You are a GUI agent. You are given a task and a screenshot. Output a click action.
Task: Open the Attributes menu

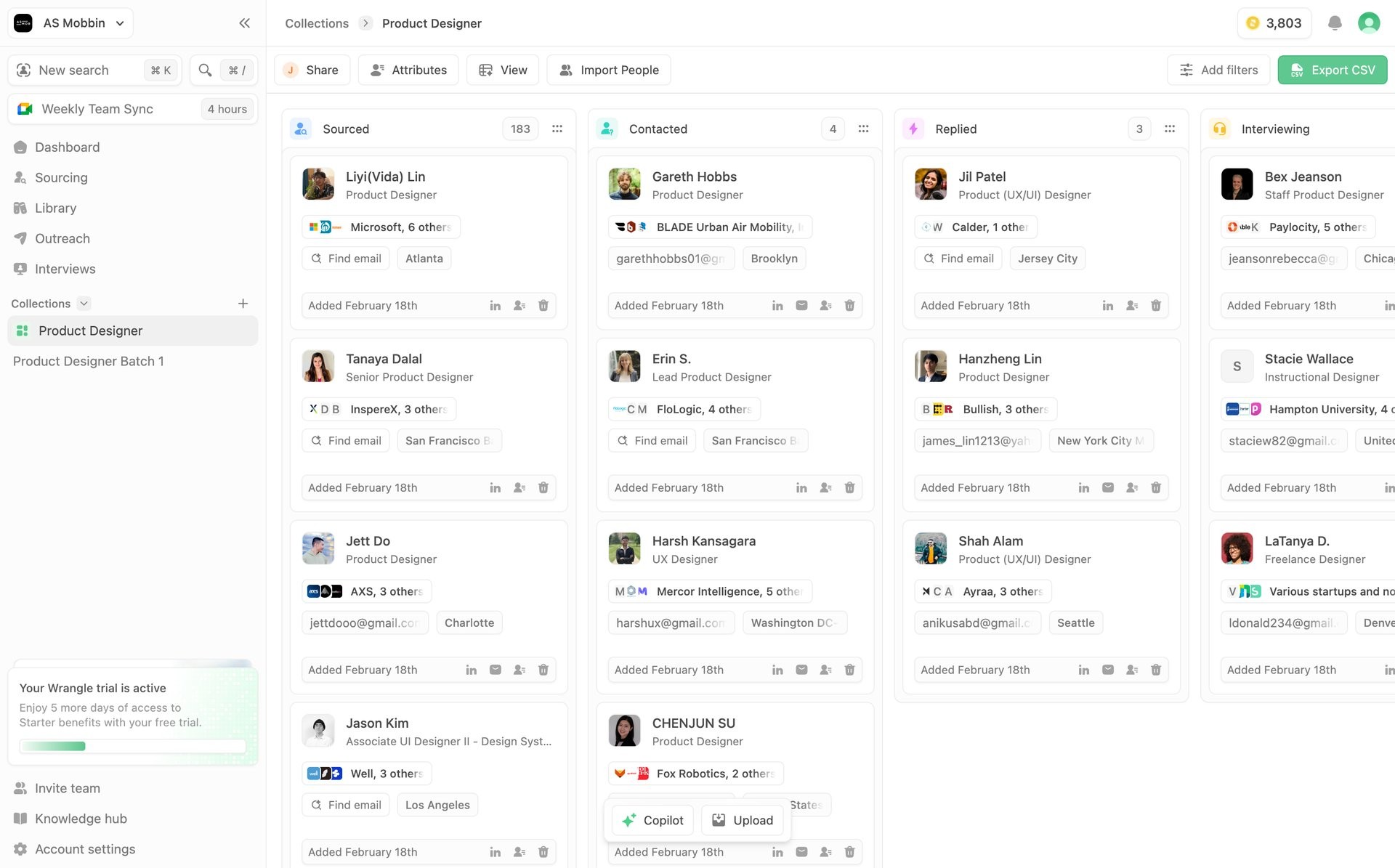[x=408, y=70]
